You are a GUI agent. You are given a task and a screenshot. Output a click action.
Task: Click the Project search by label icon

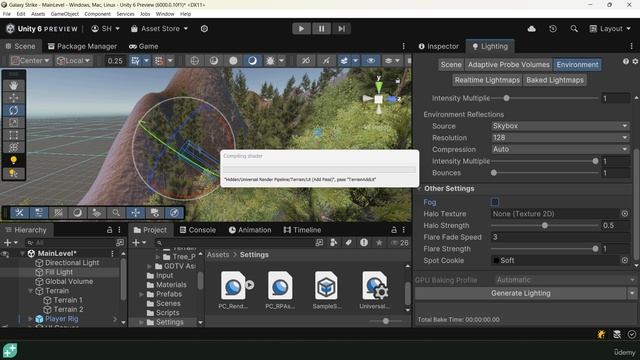click(x=349, y=242)
